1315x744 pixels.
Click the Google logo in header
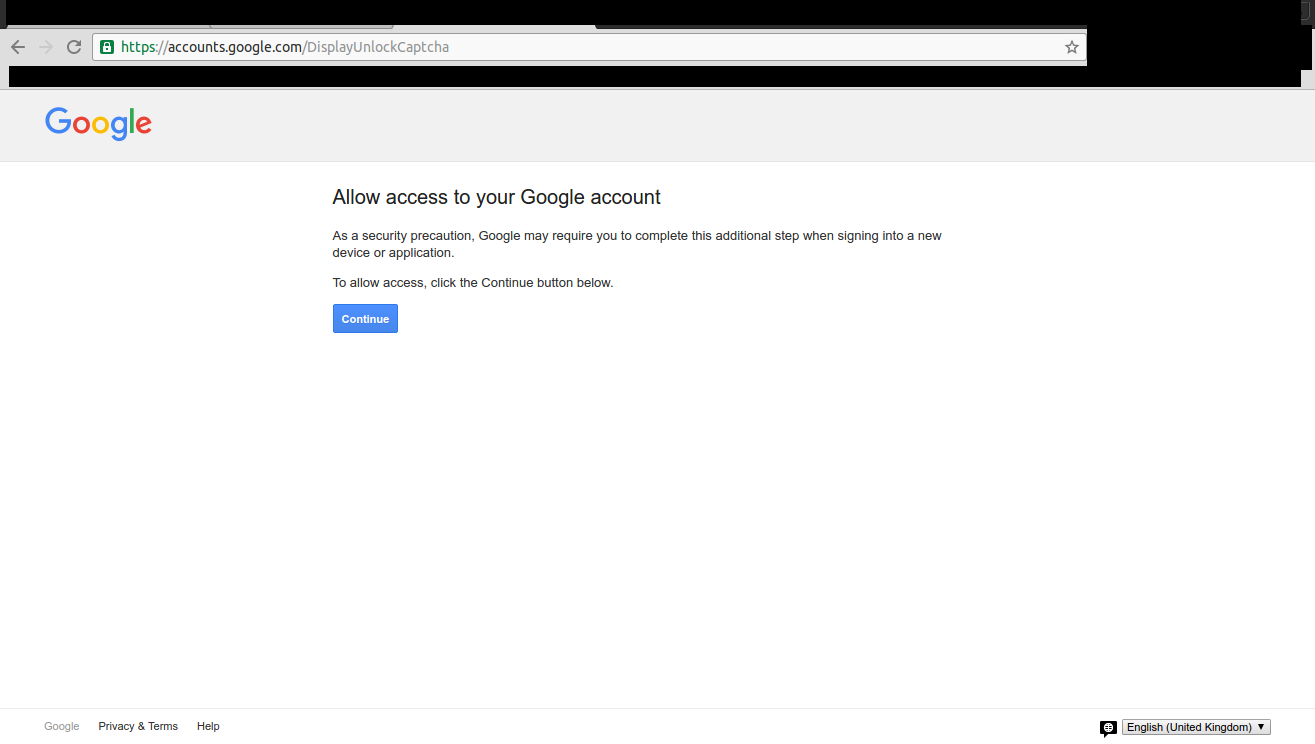98,123
